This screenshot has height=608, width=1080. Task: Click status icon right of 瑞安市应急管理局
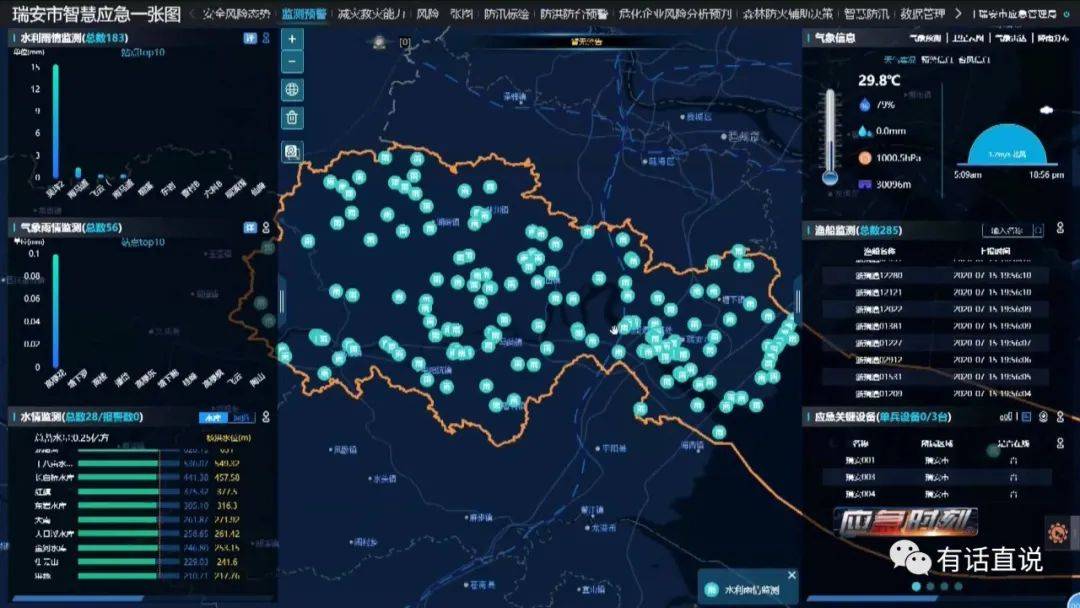1067,14
